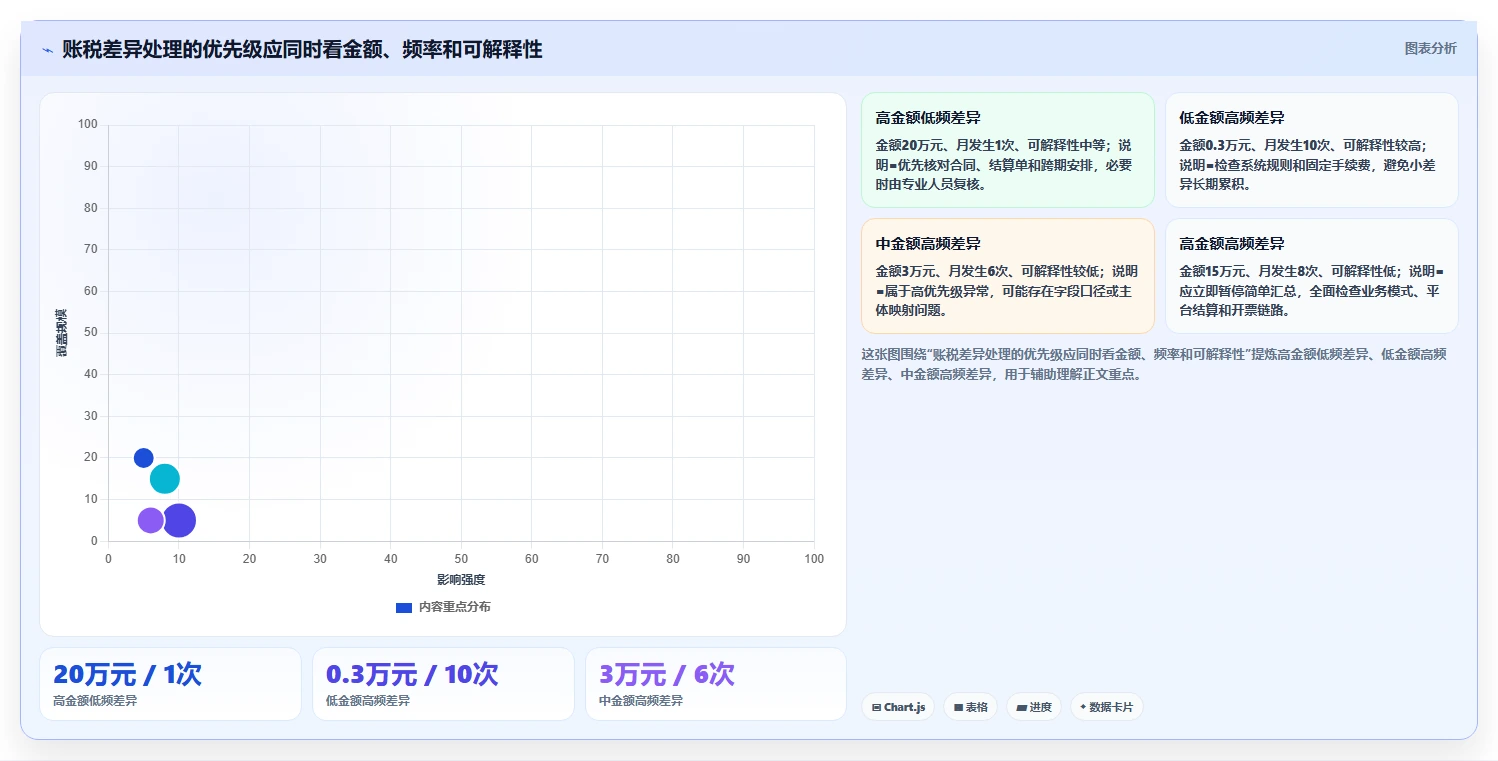The image size is (1498, 761).
Task: Open the 高金额高频差异 card heading
Action: (1232, 244)
